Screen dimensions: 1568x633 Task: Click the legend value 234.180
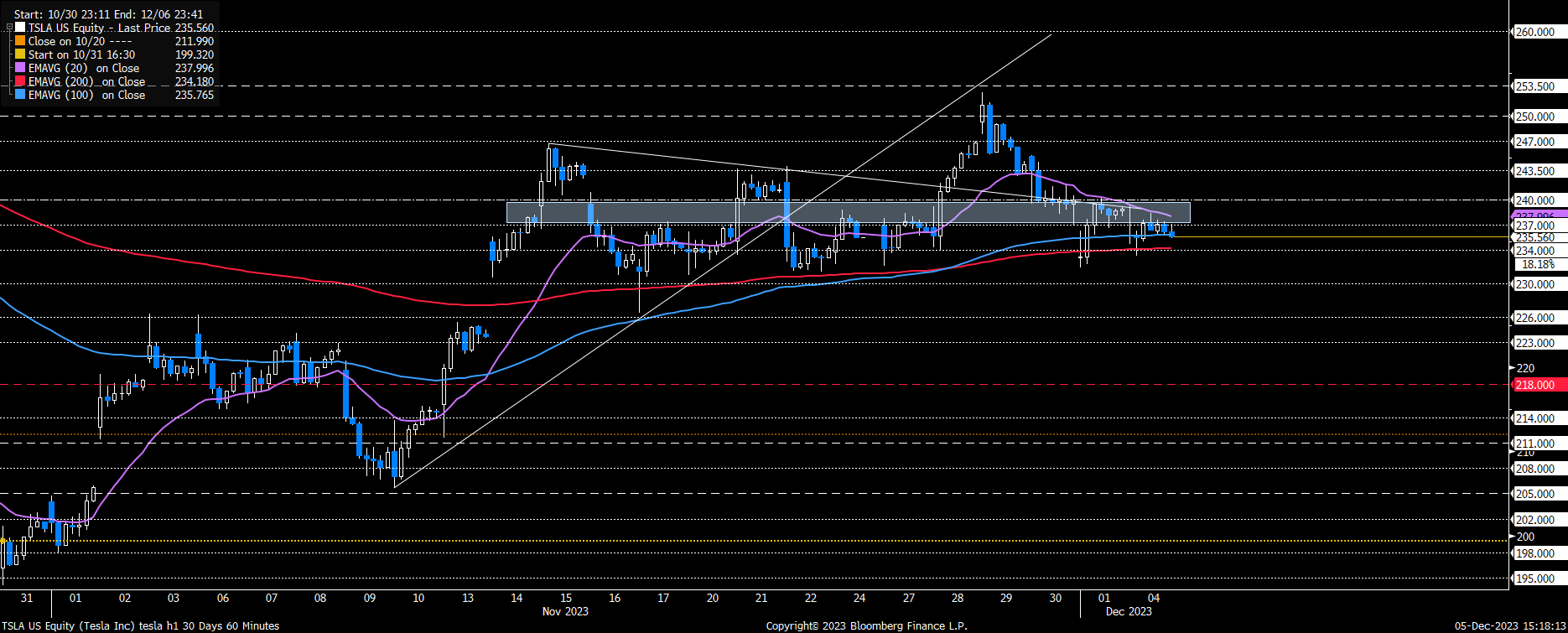click(194, 81)
